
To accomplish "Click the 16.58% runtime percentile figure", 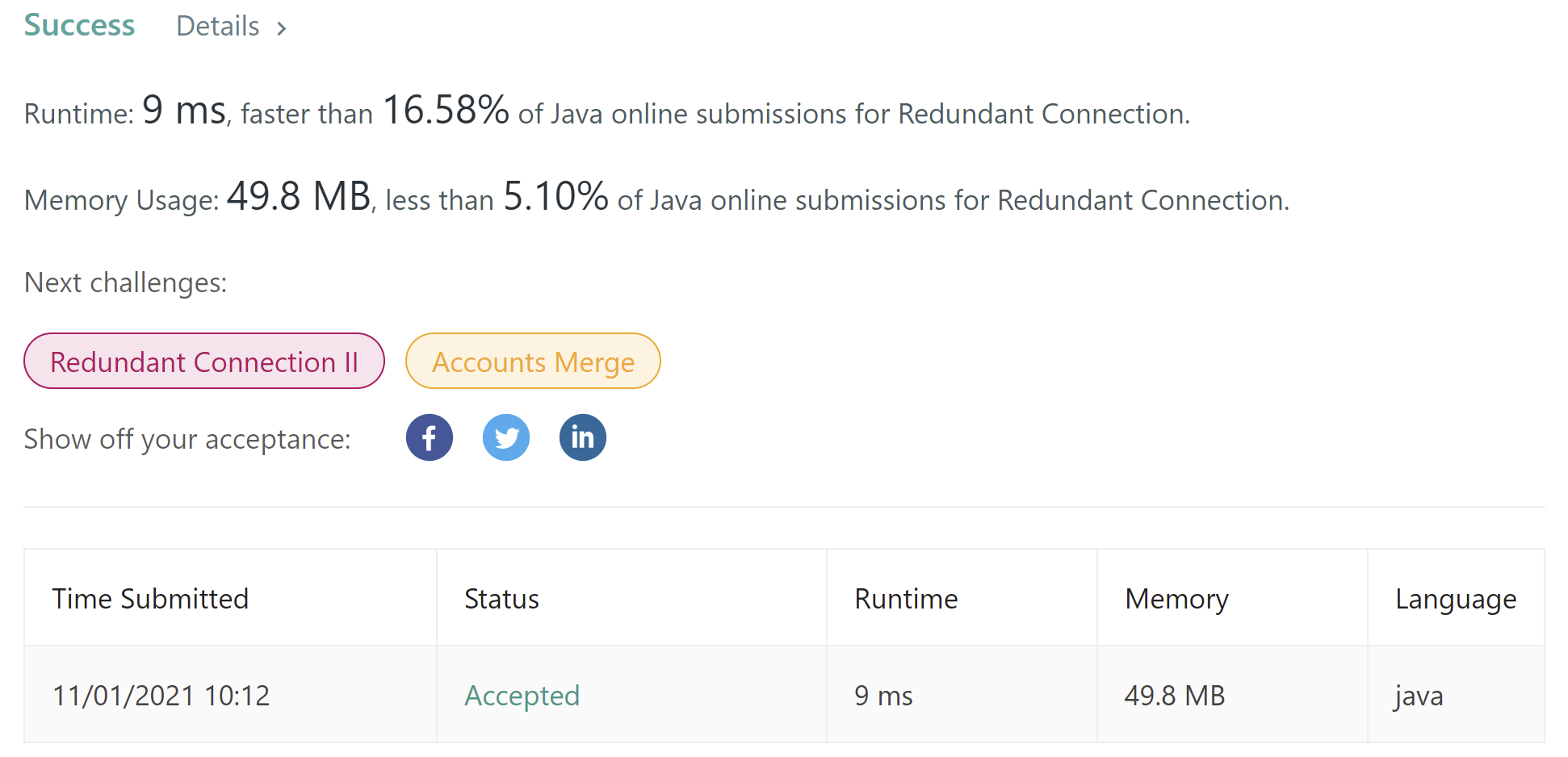I will (x=446, y=111).
